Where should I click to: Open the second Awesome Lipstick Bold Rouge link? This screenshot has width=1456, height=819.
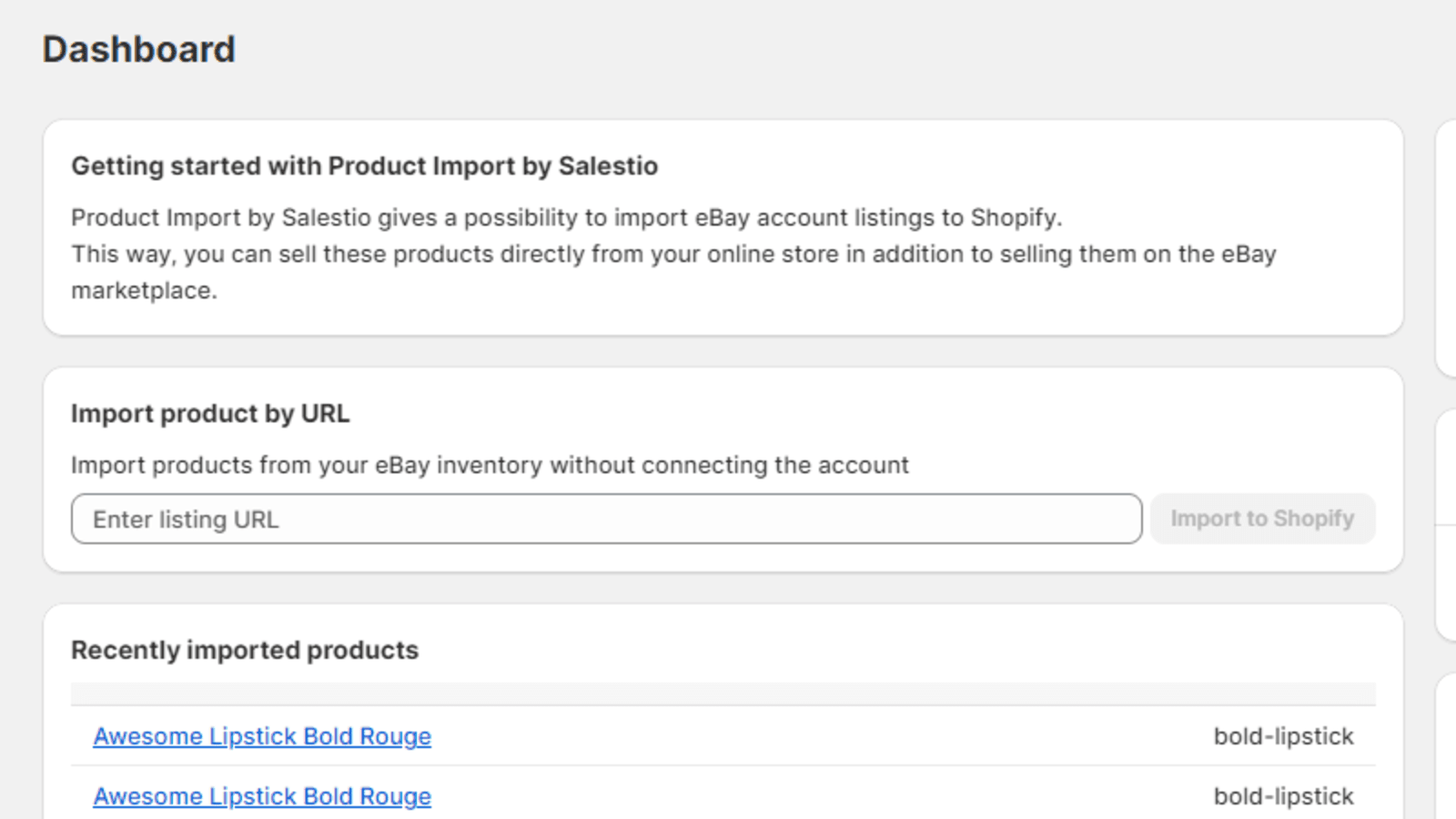tap(261, 796)
